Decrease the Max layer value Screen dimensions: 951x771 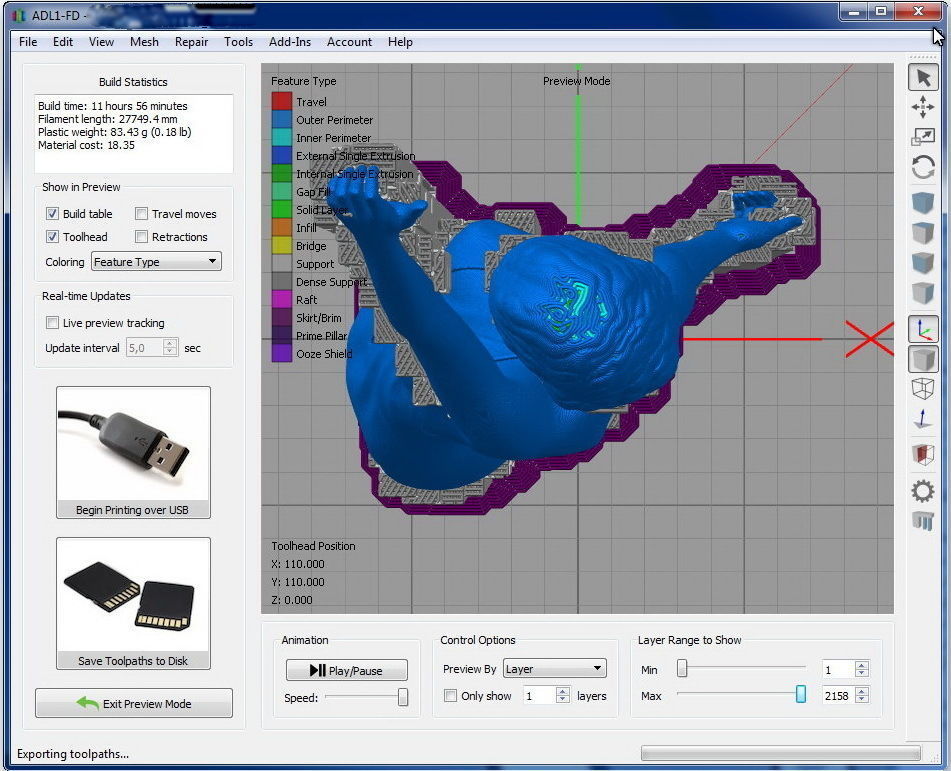click(862, 699)
